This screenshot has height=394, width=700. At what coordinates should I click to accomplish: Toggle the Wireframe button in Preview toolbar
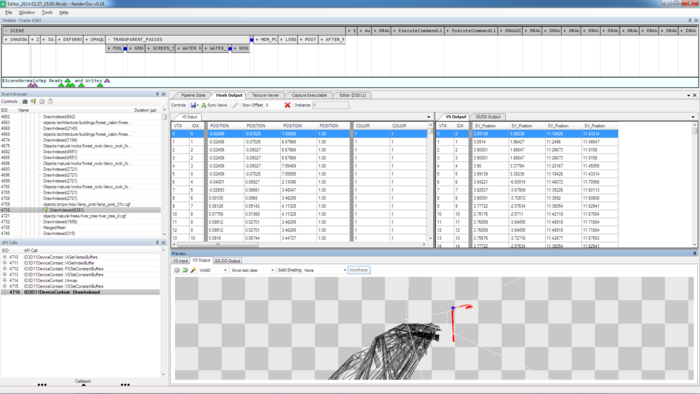[x=358, y=270]
